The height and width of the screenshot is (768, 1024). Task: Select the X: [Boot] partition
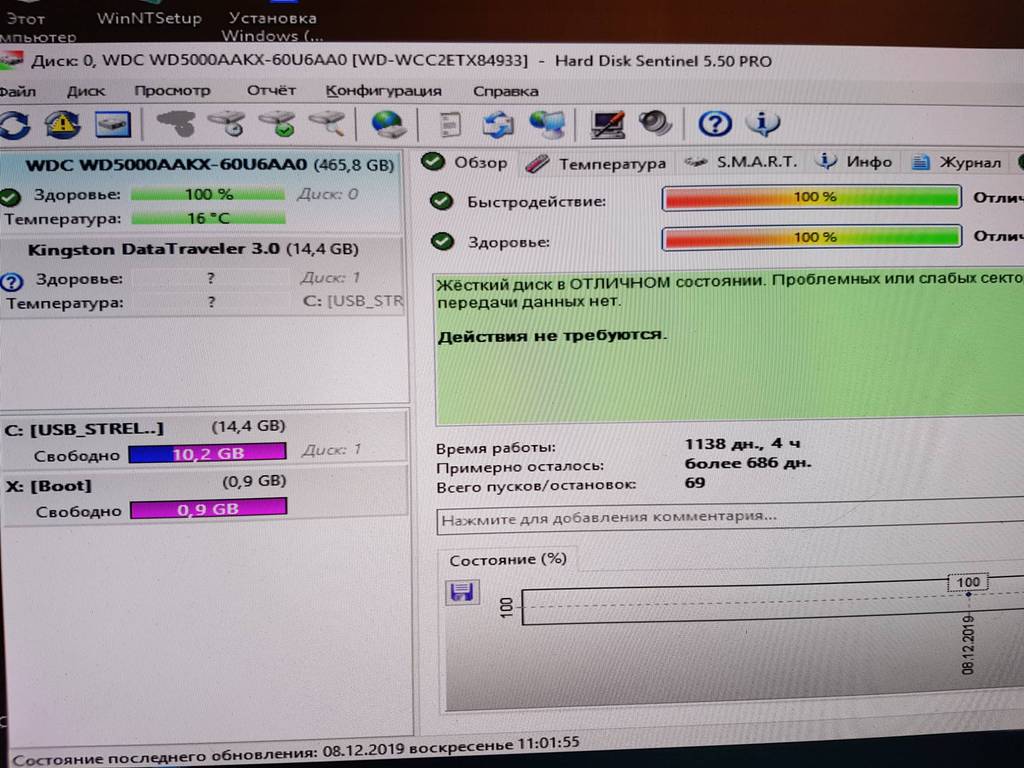pyautogui.click(x=204, y=496)
